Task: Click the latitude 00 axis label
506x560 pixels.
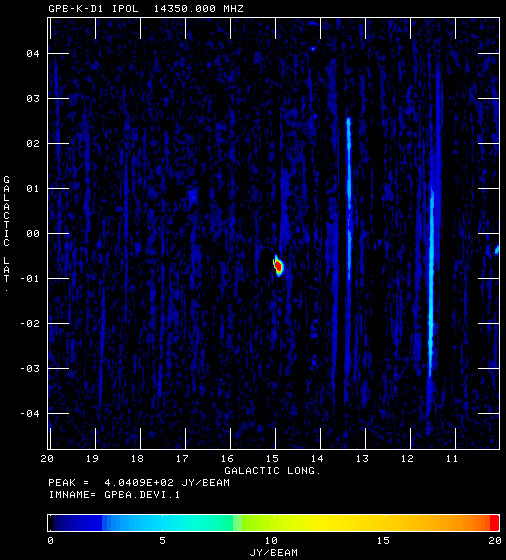Action: point(32,234)
